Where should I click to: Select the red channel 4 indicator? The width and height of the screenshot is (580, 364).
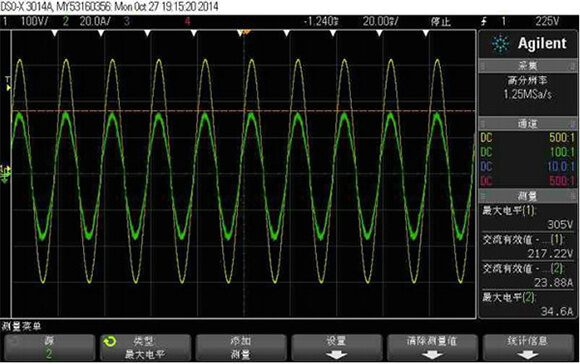pos(188,21)
